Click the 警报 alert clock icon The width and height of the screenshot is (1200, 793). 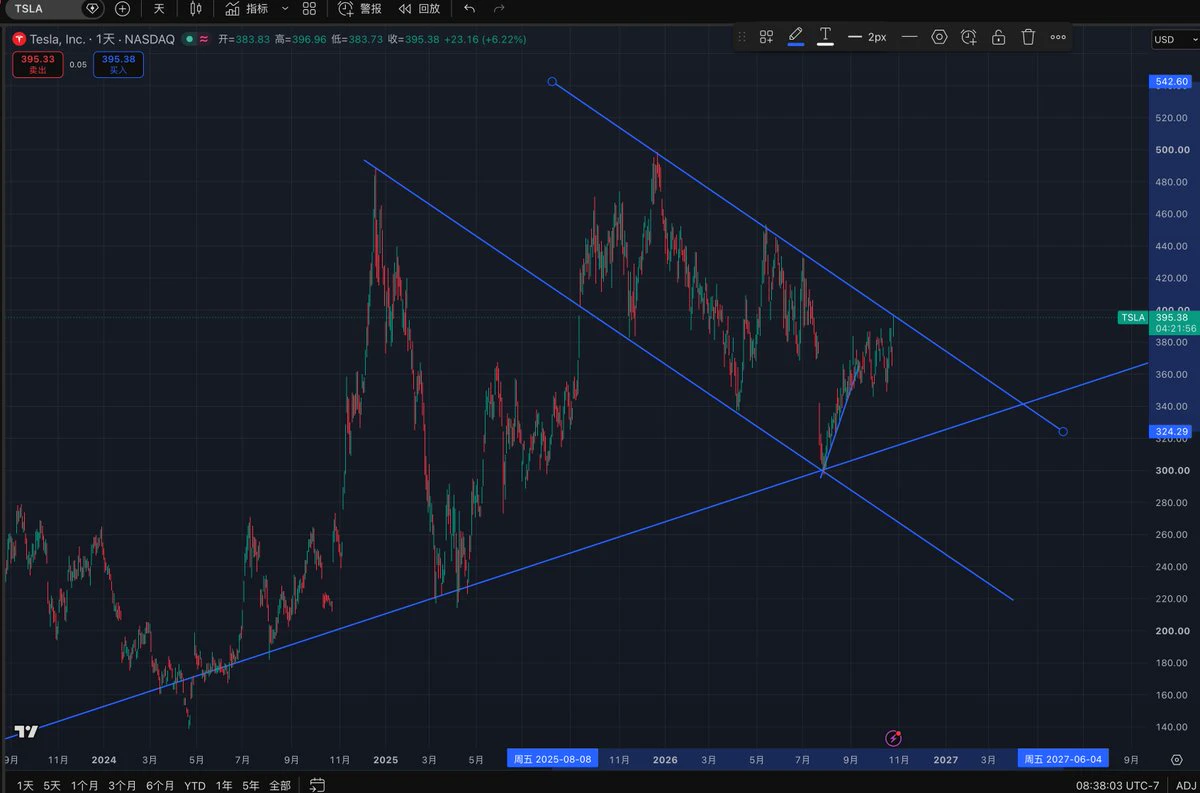click(346, 8)
